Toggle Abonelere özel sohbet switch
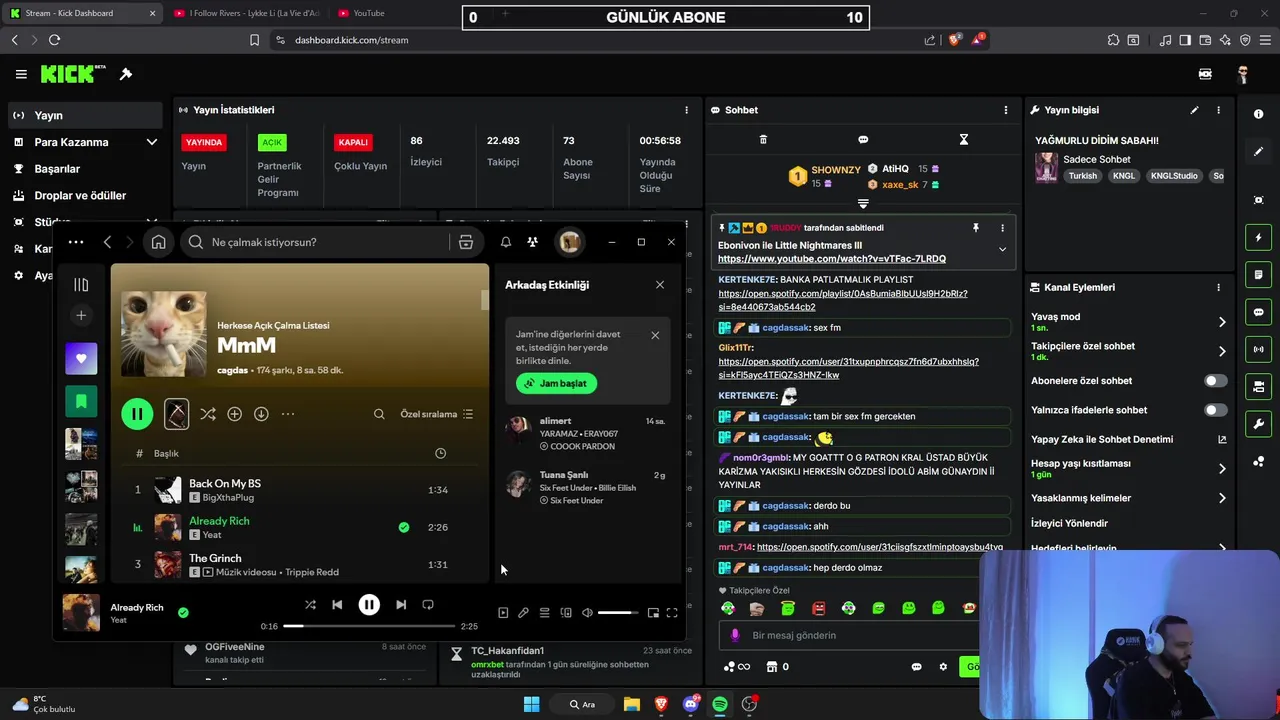1280x720 pixels. 1215,381
